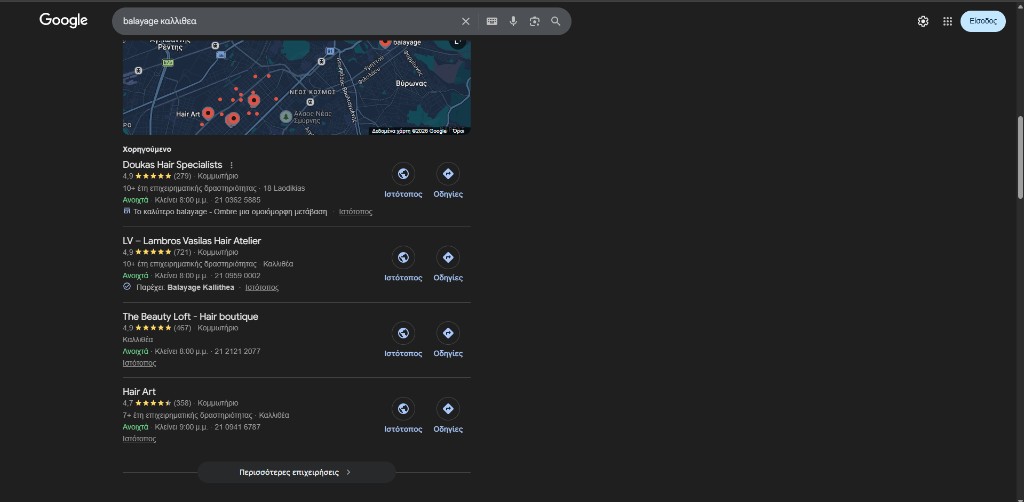Start voice search with microphone icon
1024x502 pixels.
[x=513, y=22]
